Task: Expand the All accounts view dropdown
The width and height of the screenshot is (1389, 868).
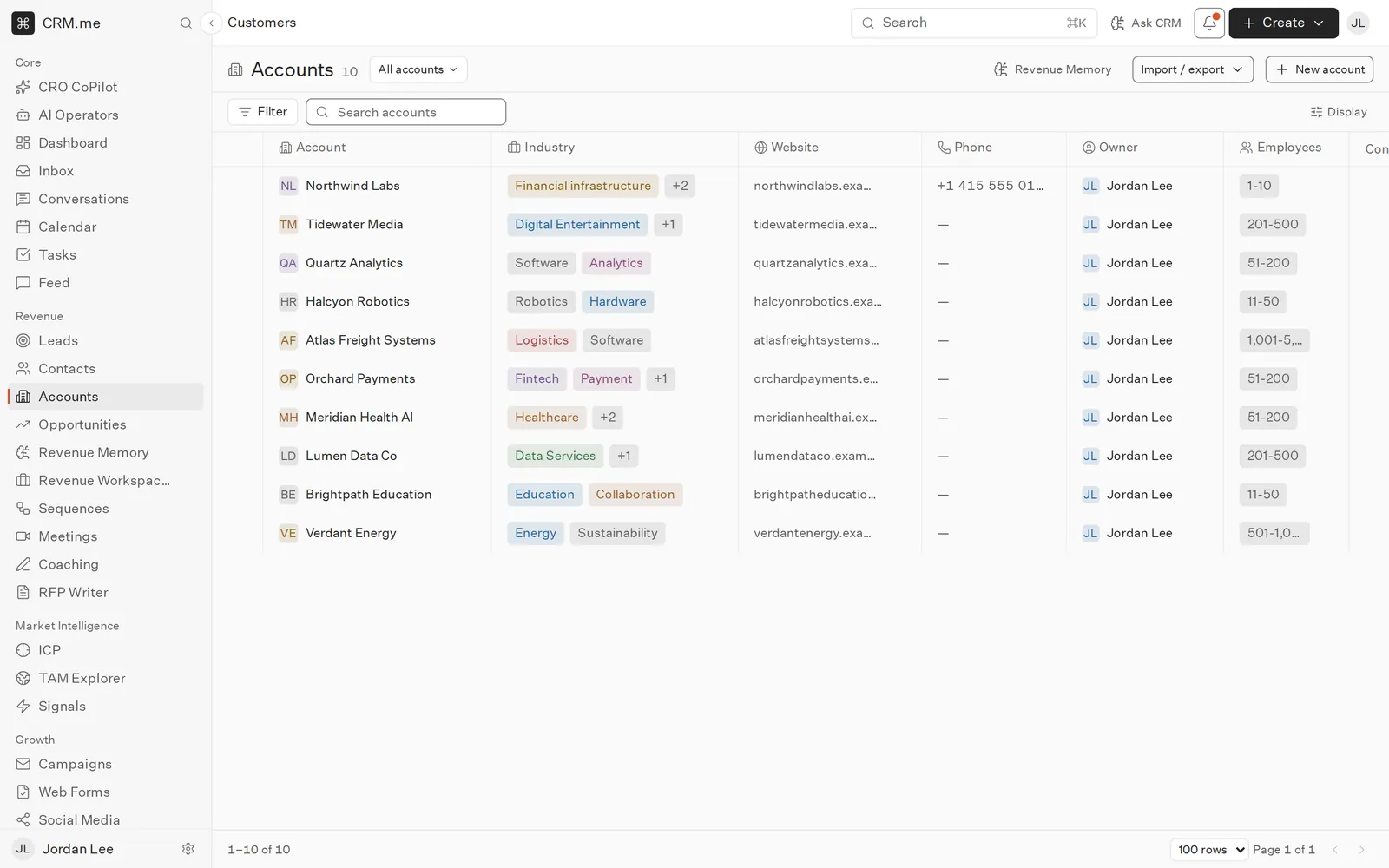Action: [x=418, y=69]
